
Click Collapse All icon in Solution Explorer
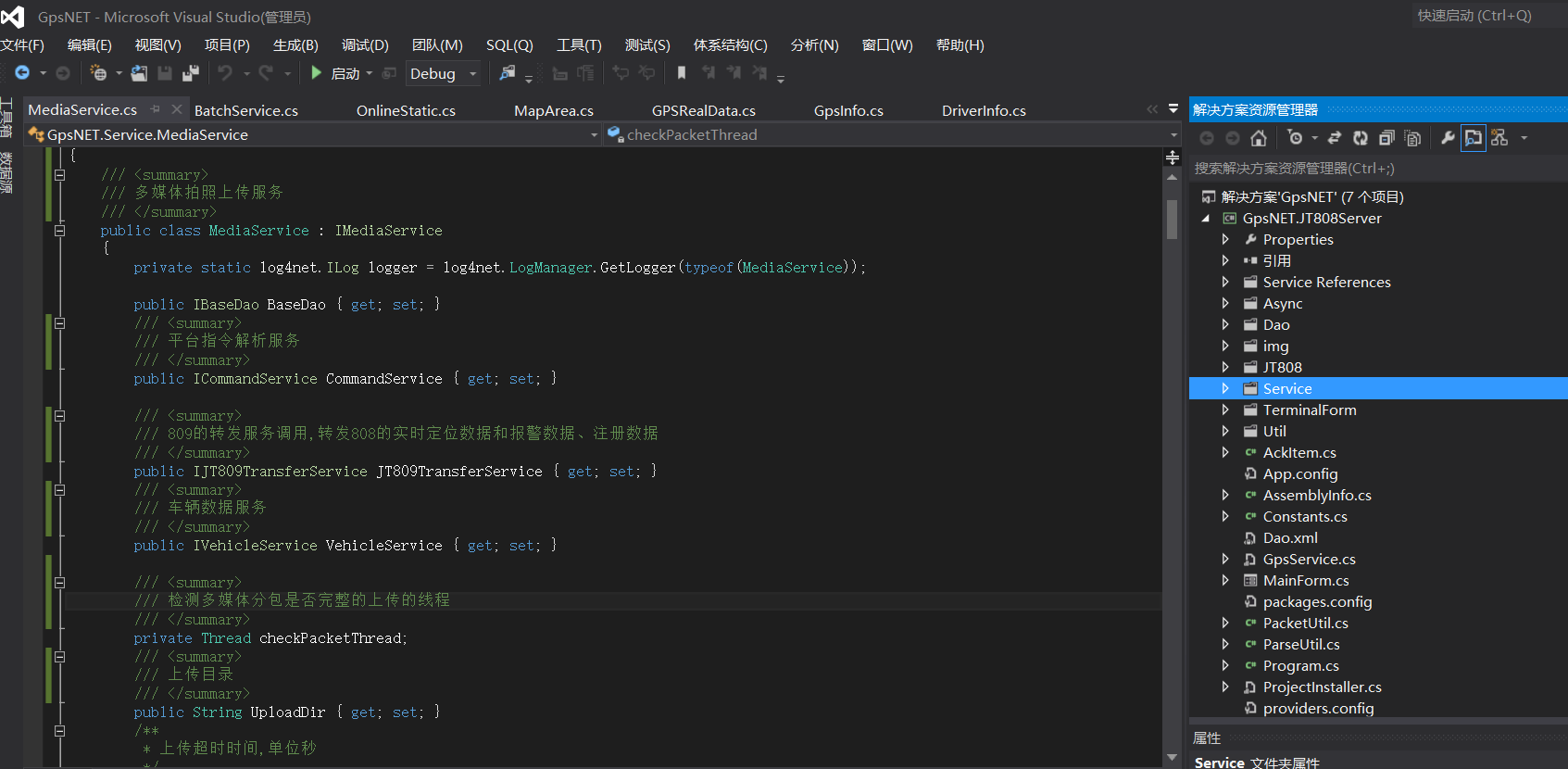point(1386,138)
